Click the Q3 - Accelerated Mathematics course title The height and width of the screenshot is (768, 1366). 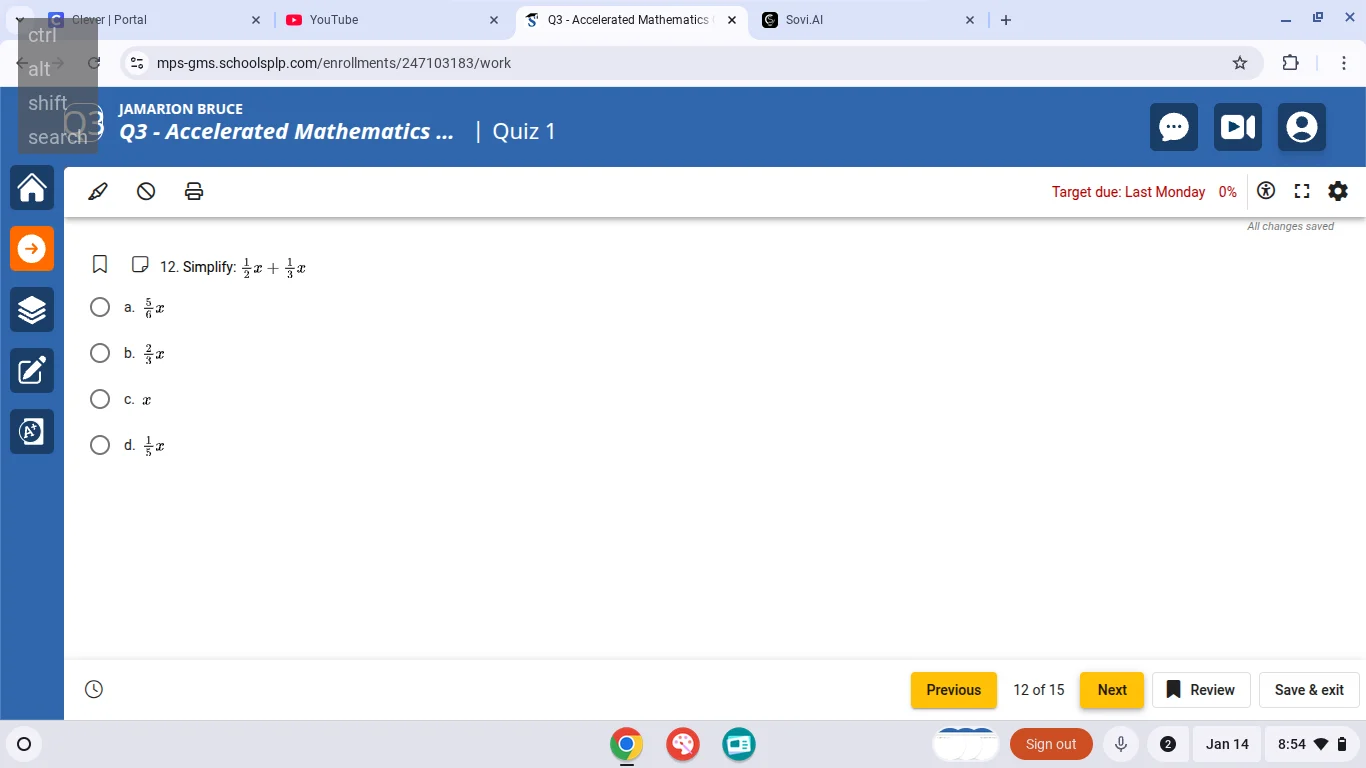pyautogui.click(x=286, y=132)
